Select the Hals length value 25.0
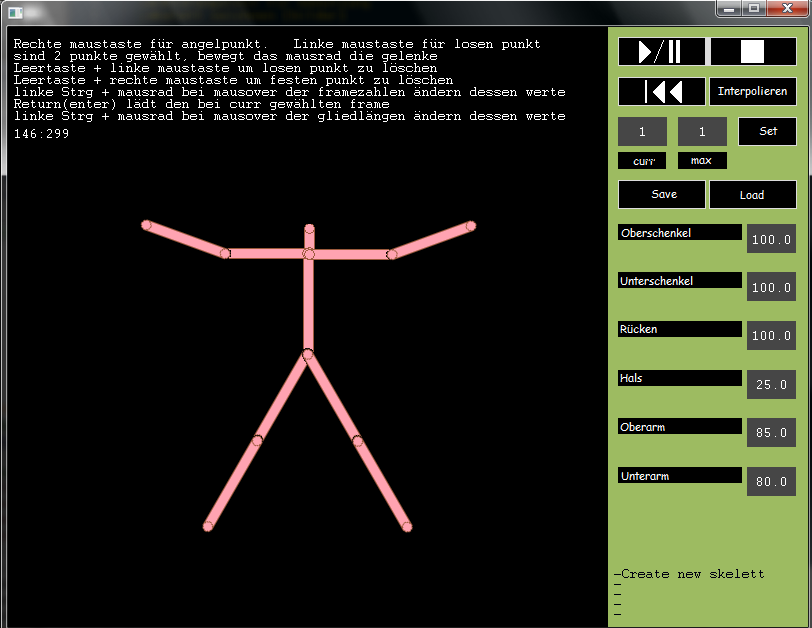Screen dimensions: 812x628 [x=771, y=384]
